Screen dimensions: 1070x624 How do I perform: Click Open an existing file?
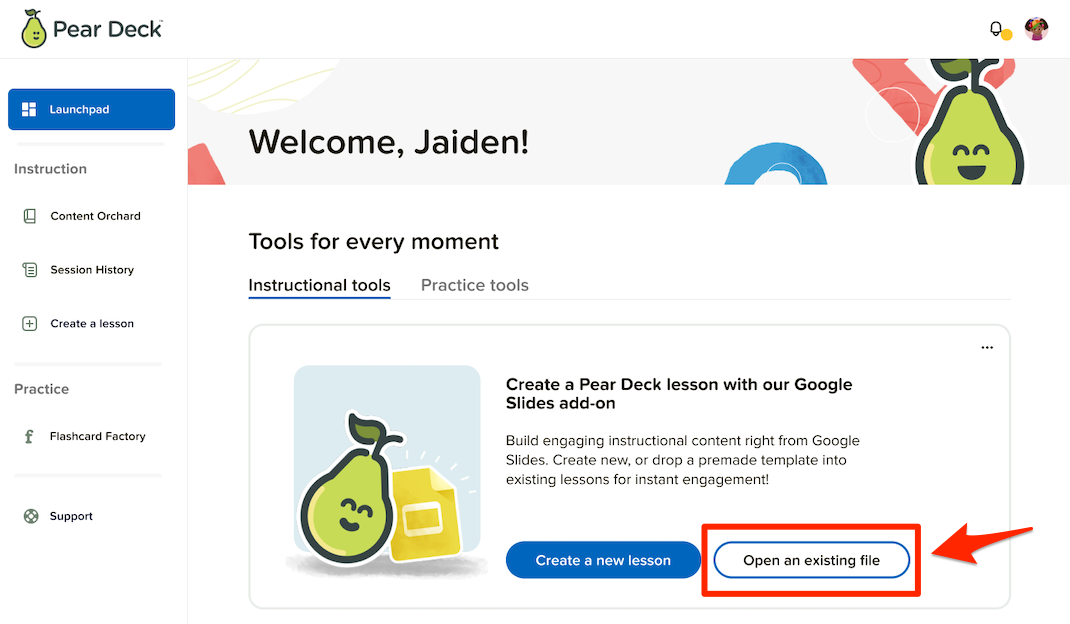pyautogui.click(x=811, y=560)
